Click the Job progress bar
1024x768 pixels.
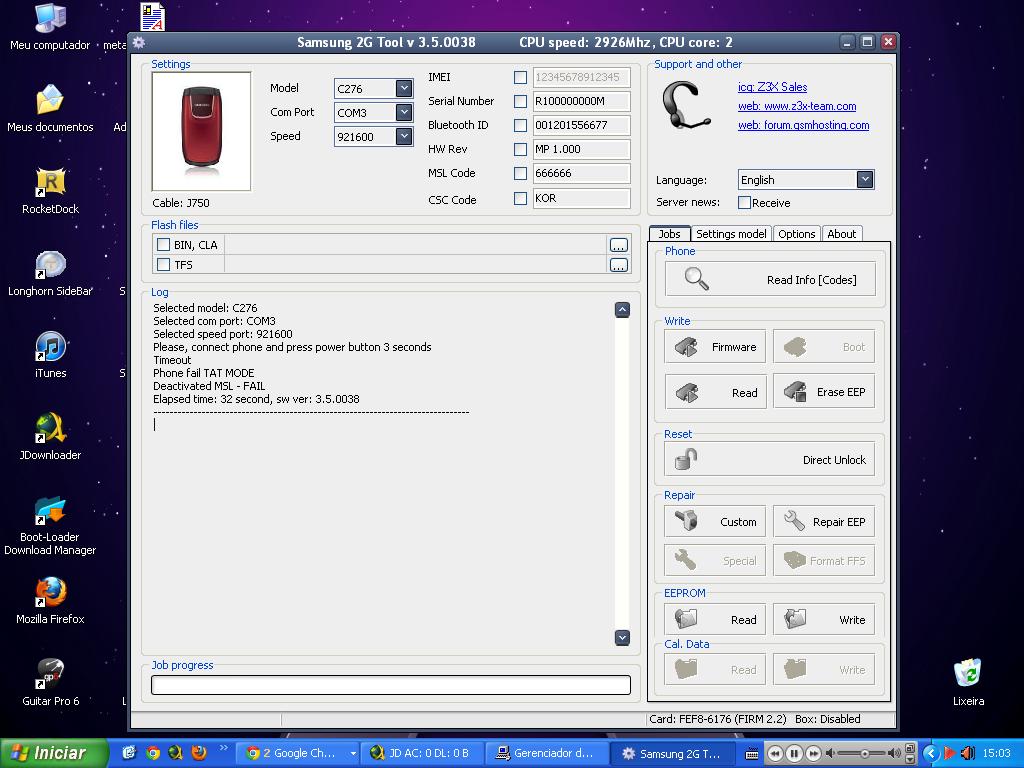(391, 684)
